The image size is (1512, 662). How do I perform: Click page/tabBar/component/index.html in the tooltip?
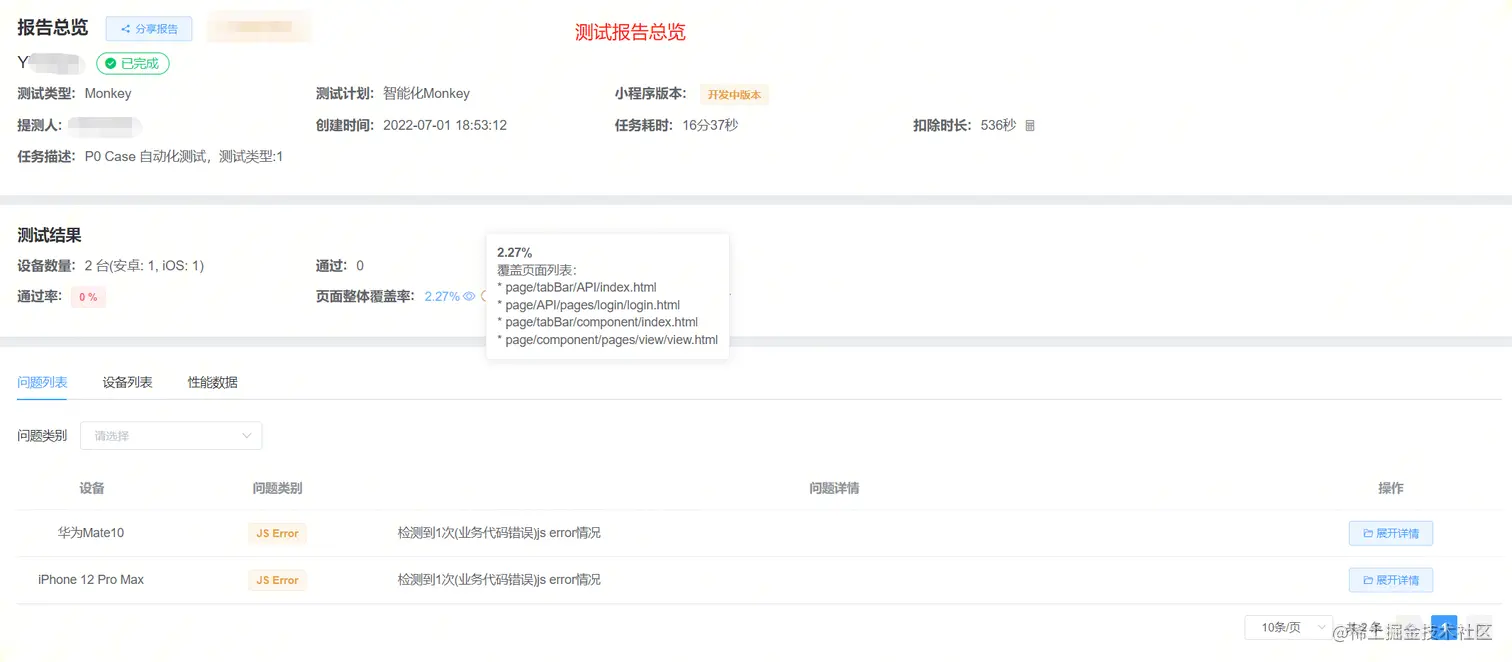click(601, 322)
